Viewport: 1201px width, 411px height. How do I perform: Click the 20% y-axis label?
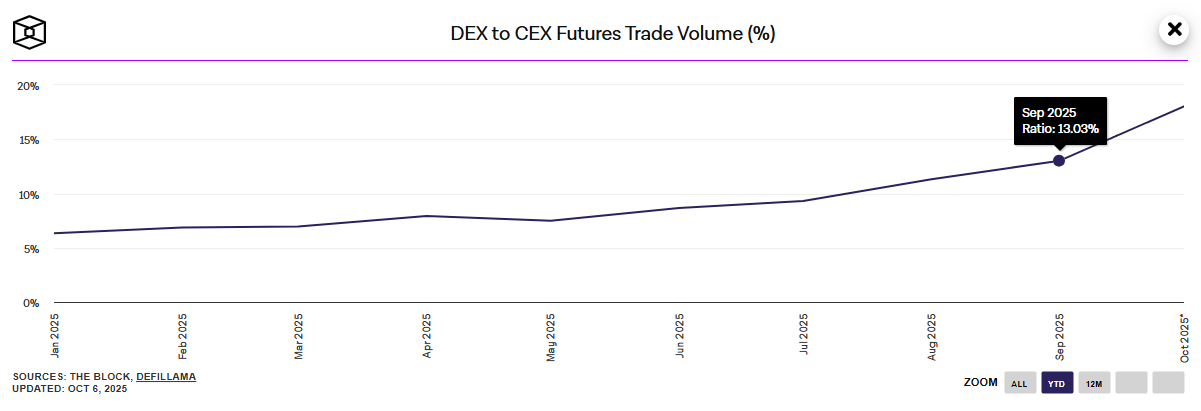[28, 86]
